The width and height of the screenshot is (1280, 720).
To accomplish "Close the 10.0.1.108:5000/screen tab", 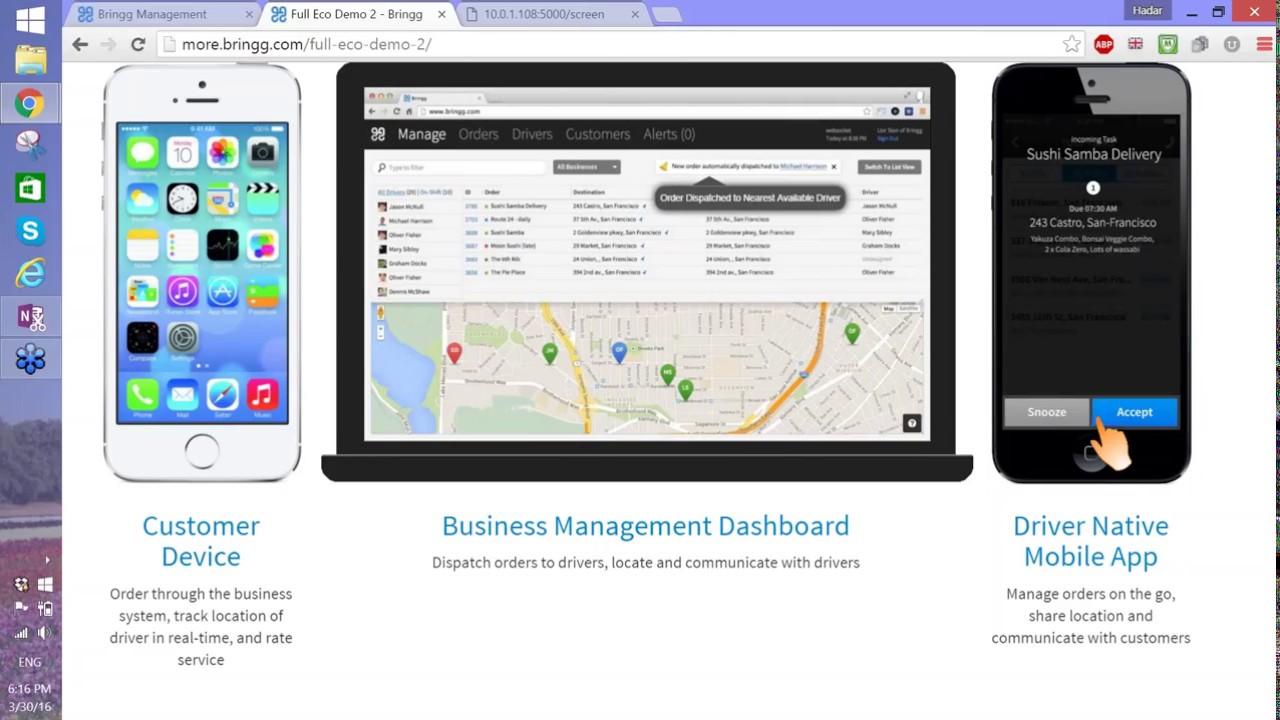I will pos(635,14).
